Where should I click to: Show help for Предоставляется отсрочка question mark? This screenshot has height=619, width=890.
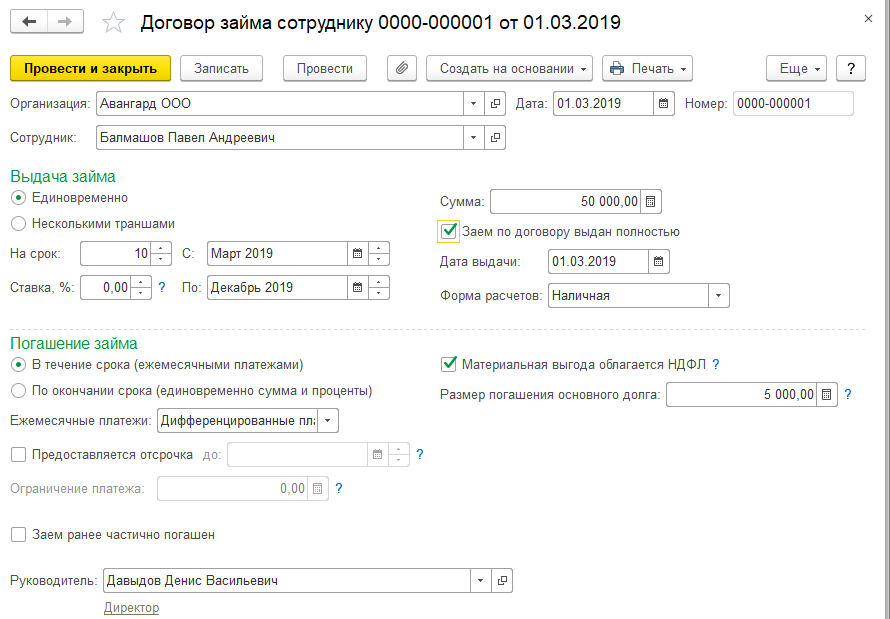[419, 454]
